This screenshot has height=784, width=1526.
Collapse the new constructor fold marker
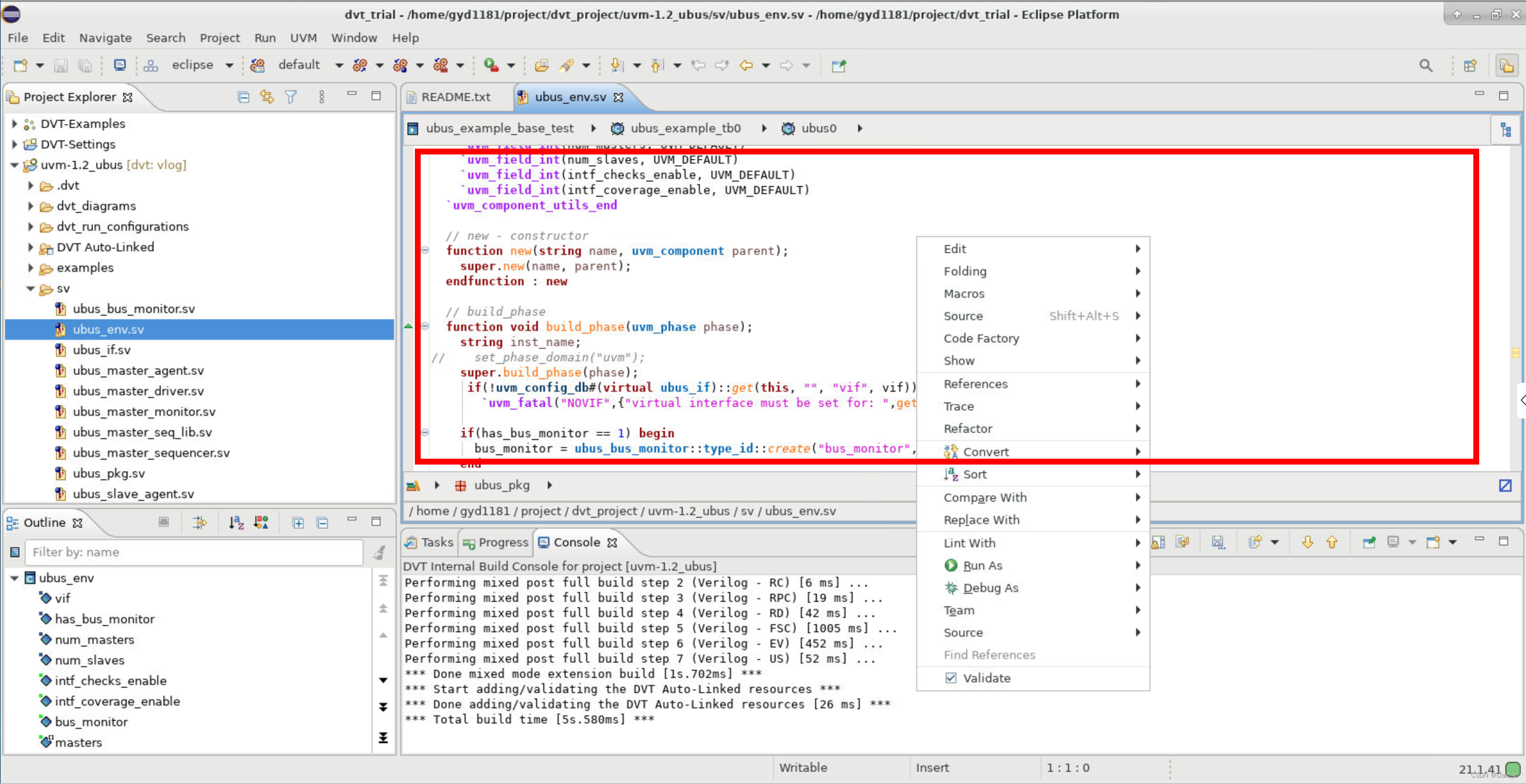(425, 250)
